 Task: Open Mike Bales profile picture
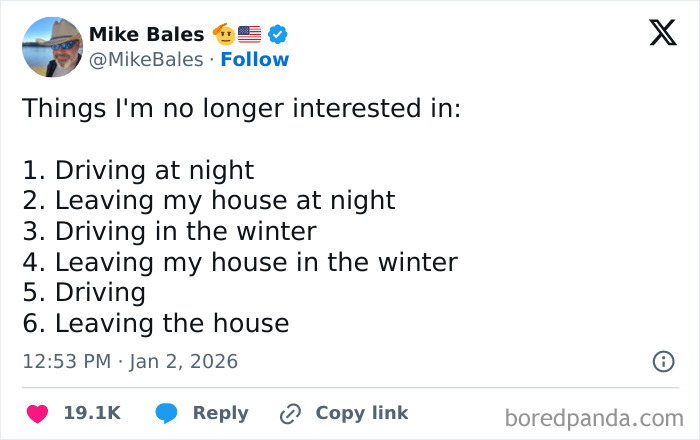52,47
